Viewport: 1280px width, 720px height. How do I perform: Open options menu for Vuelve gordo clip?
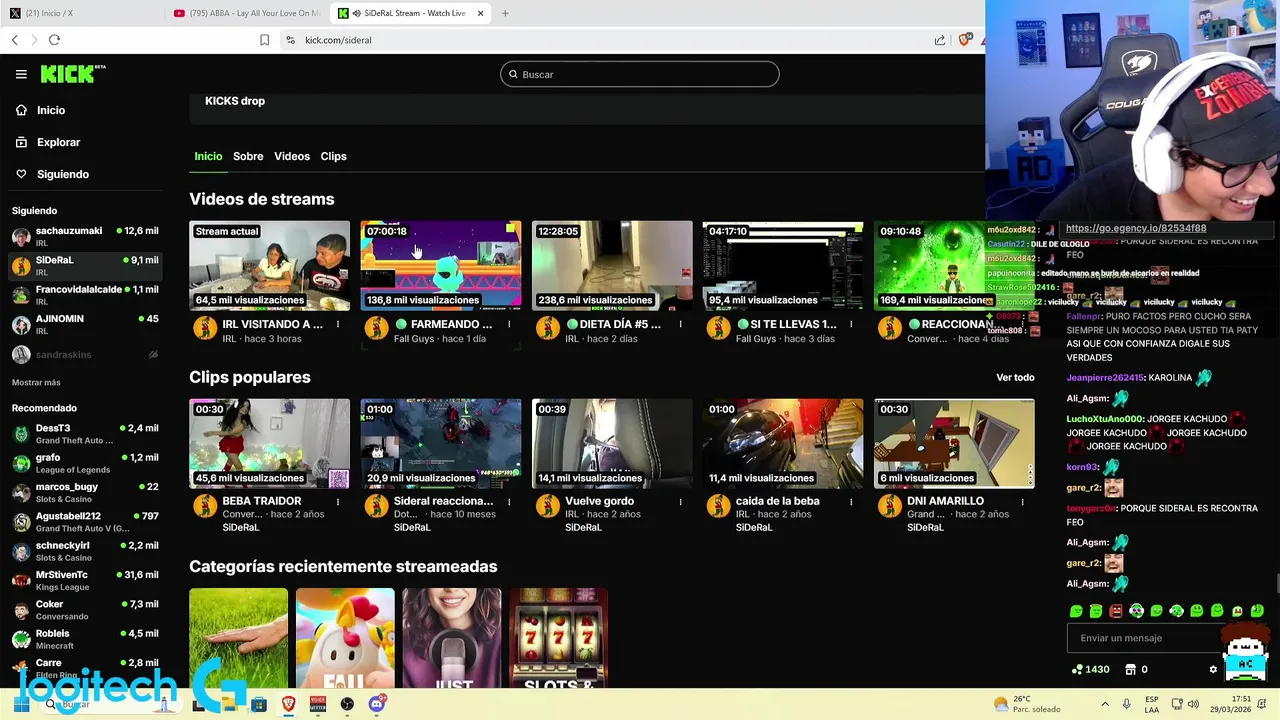click(x=680, y=501)
